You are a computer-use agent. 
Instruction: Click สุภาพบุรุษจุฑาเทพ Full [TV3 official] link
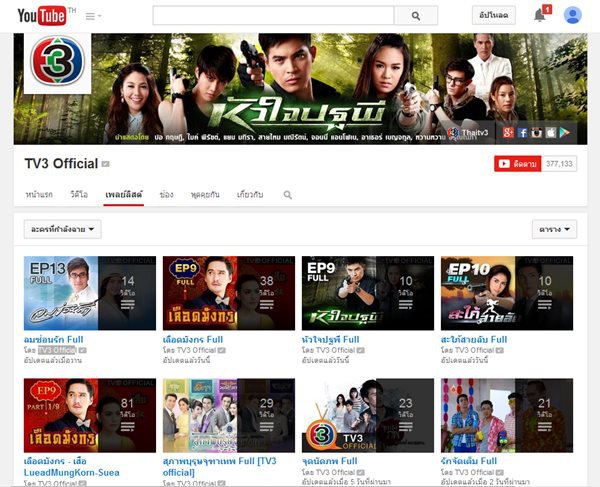219,467
